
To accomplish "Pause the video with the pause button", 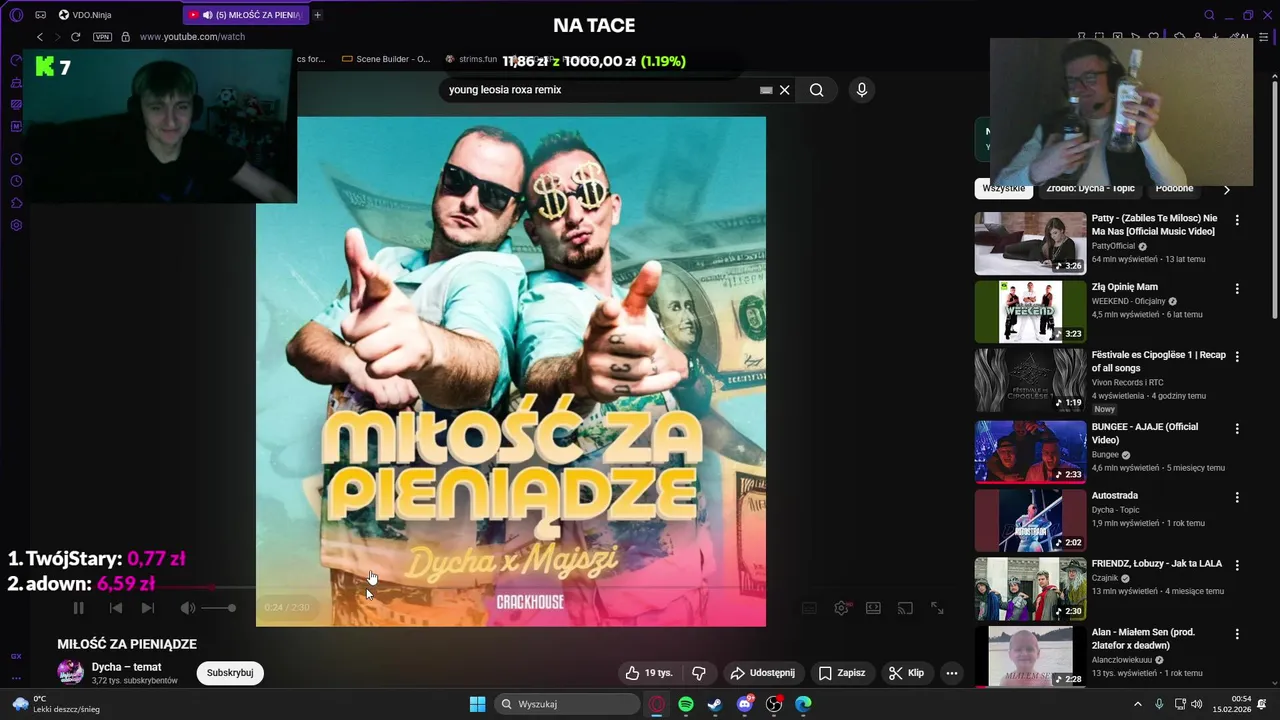I will tap(79, 608).
